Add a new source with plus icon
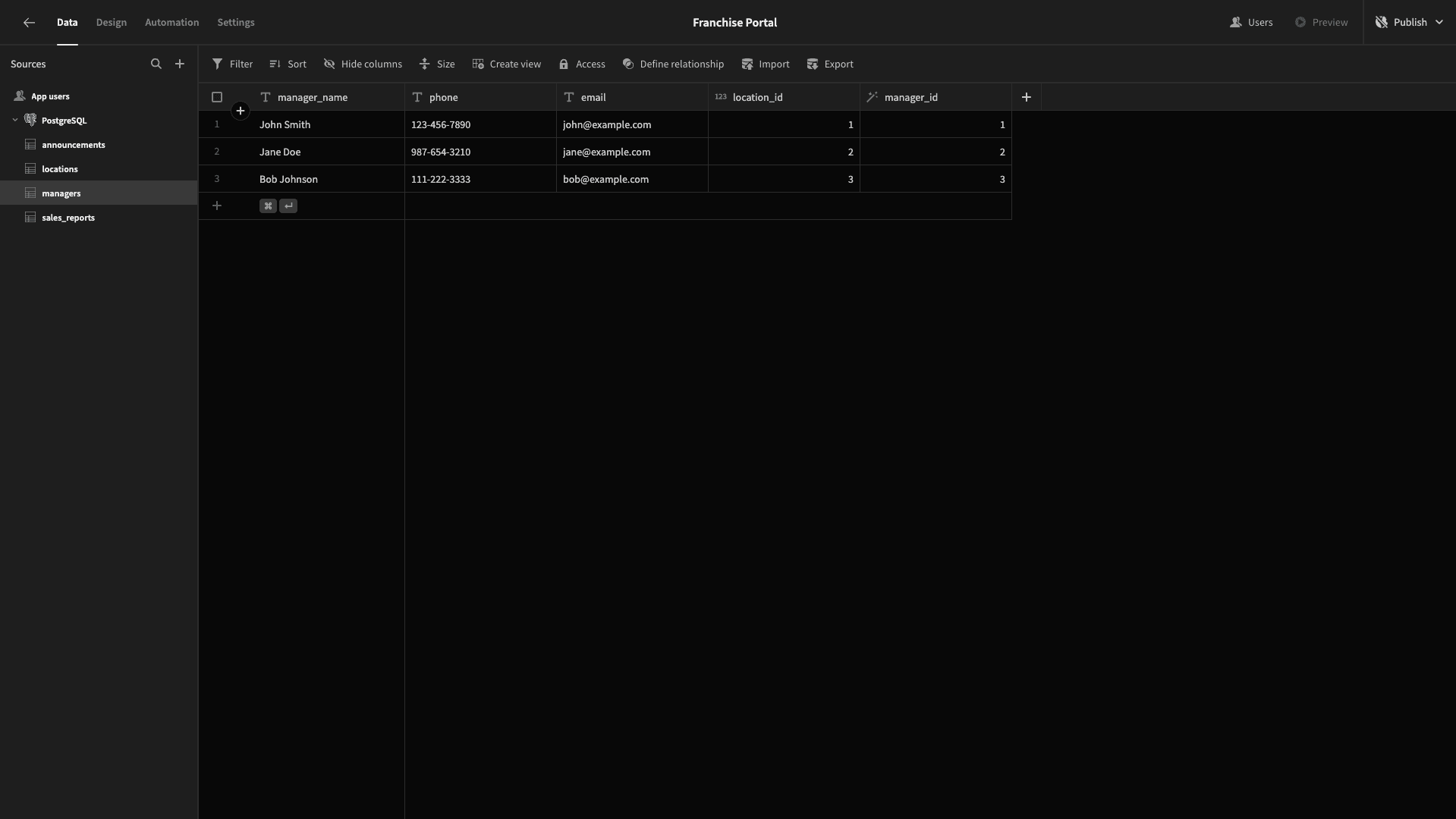 coord(180,64)
